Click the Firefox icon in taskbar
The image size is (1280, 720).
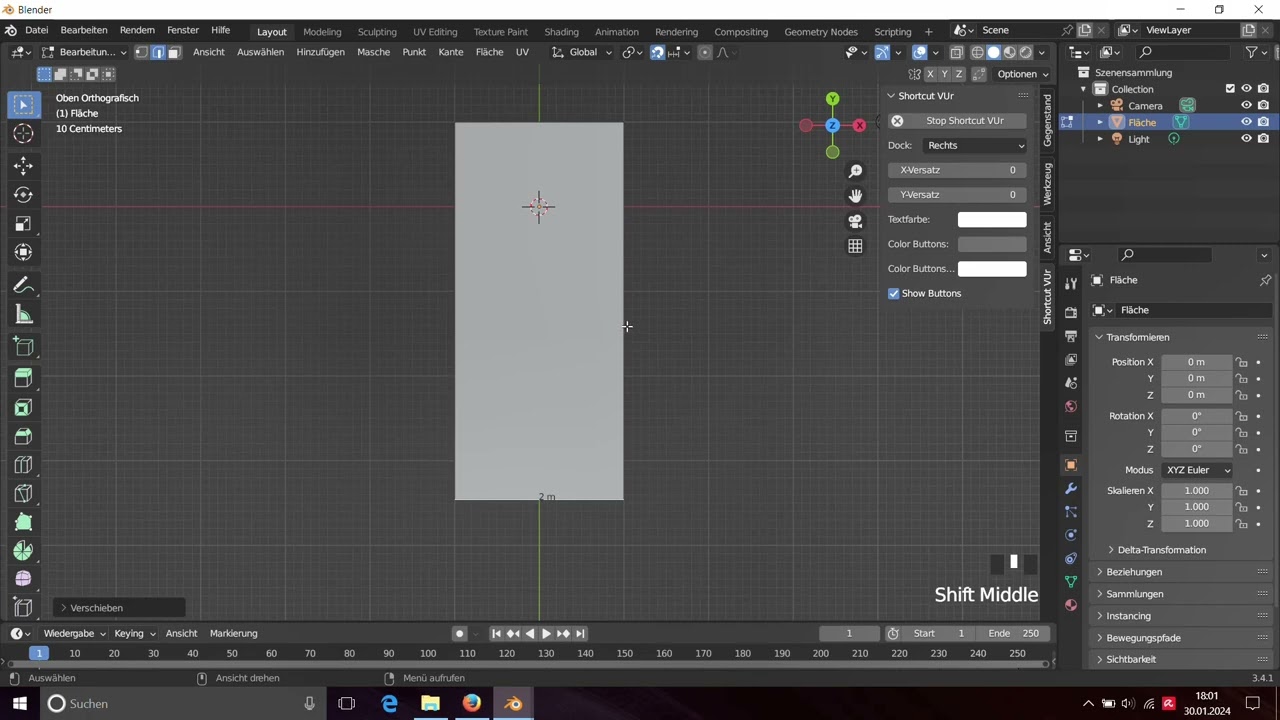pyautogui.click(x=471, y=704)
